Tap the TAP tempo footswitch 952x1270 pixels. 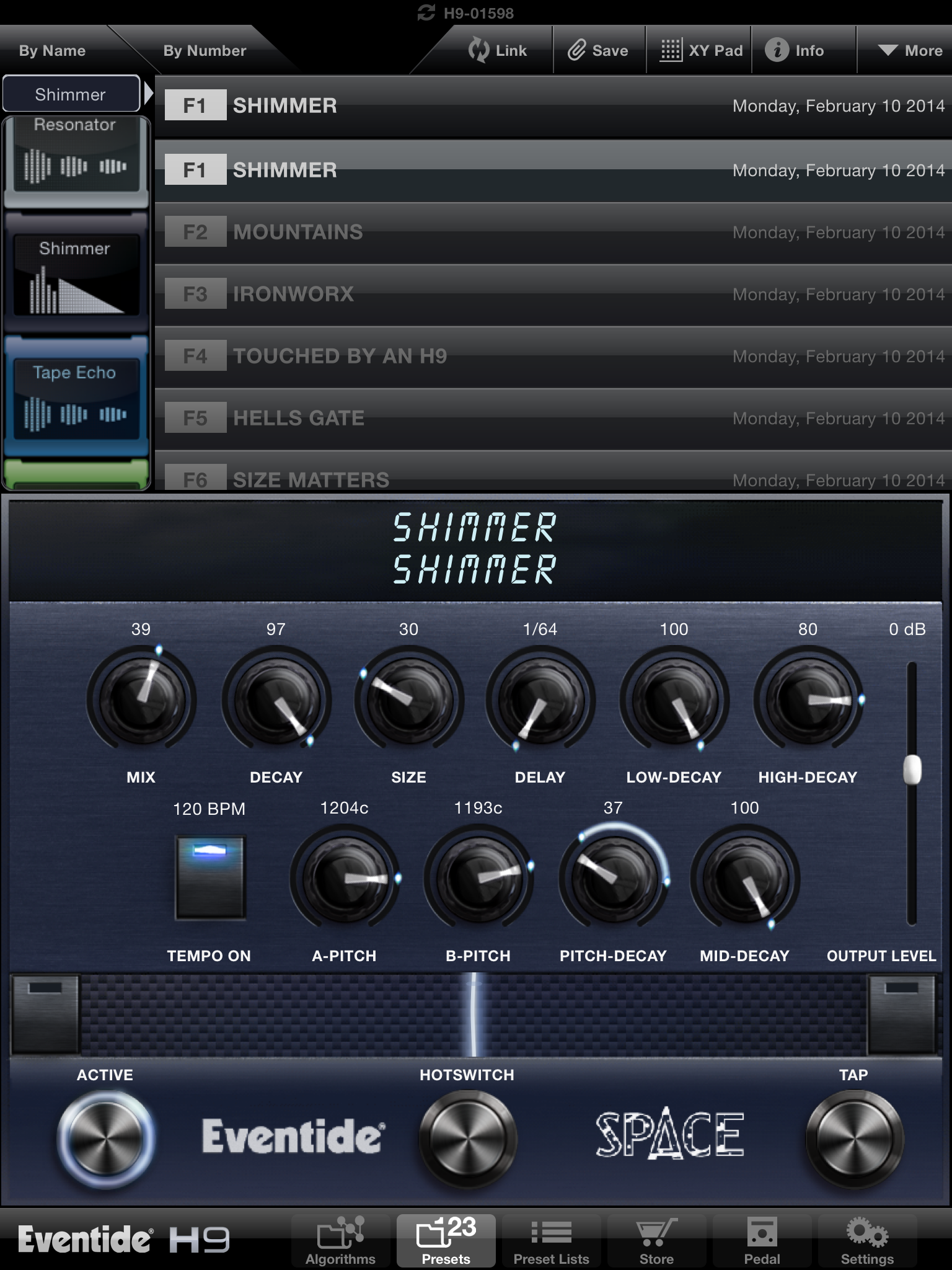pyautogui.click(x=855, y=1139)
